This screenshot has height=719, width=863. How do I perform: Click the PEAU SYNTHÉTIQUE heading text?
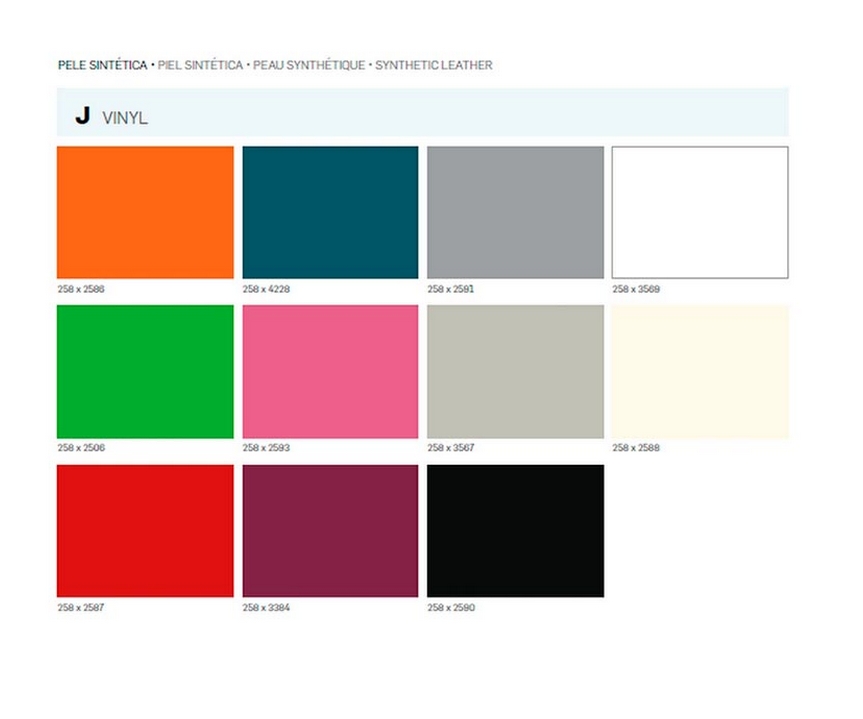point(309,65)
